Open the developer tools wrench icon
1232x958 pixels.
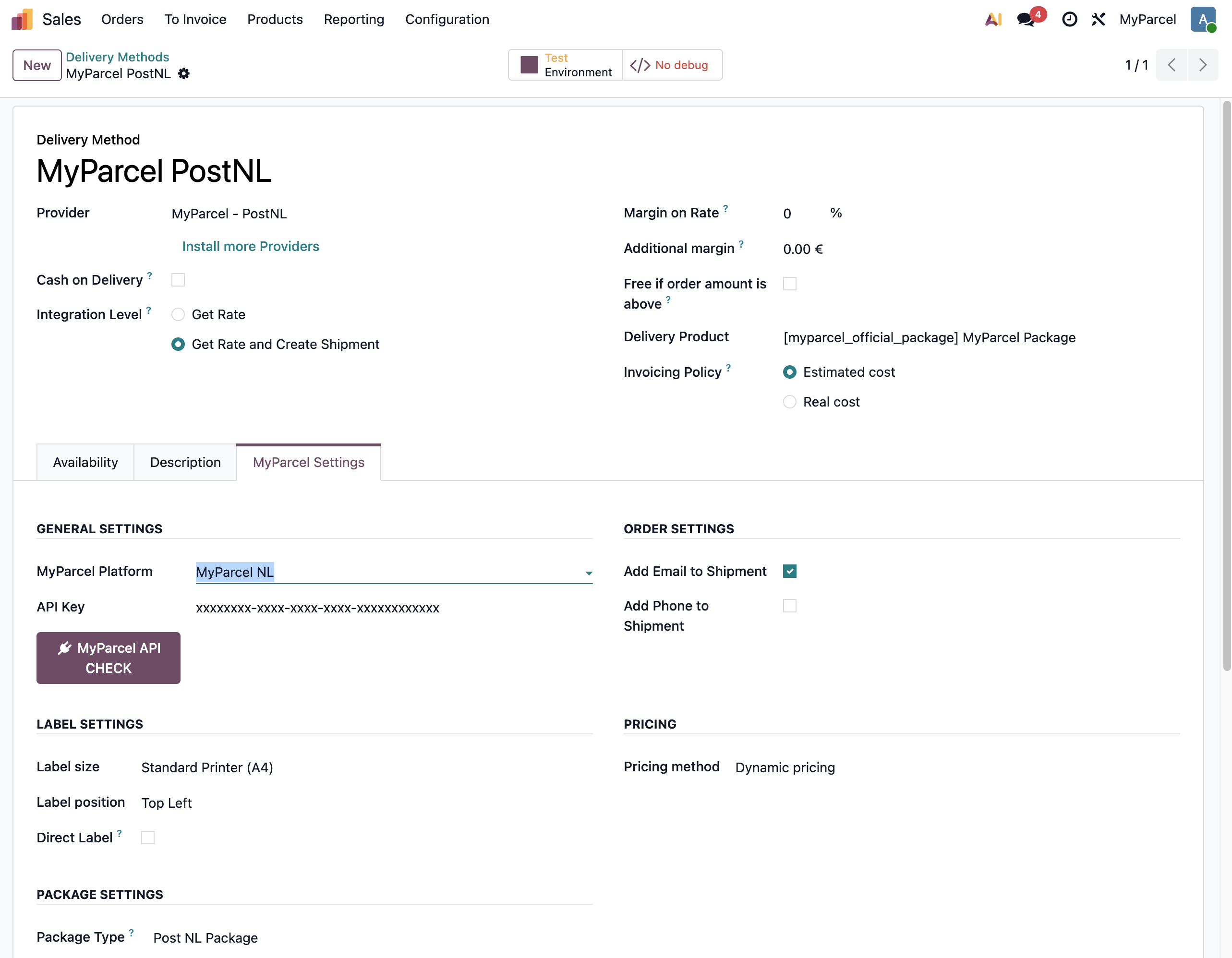point(1098,20)
